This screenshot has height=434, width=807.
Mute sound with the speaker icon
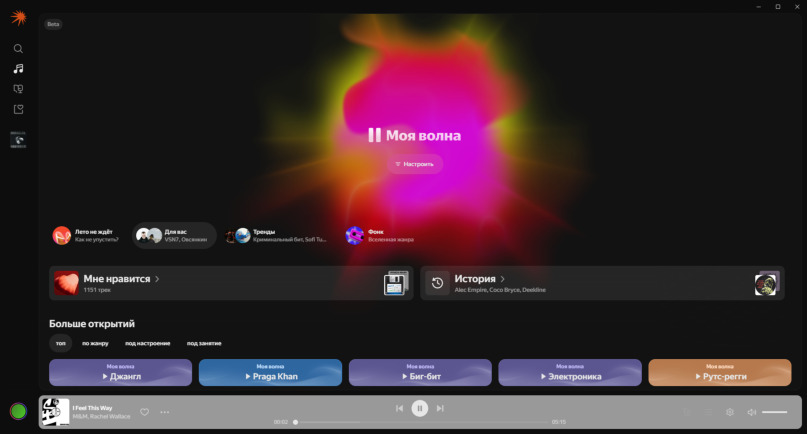click(x=751, y=412)
